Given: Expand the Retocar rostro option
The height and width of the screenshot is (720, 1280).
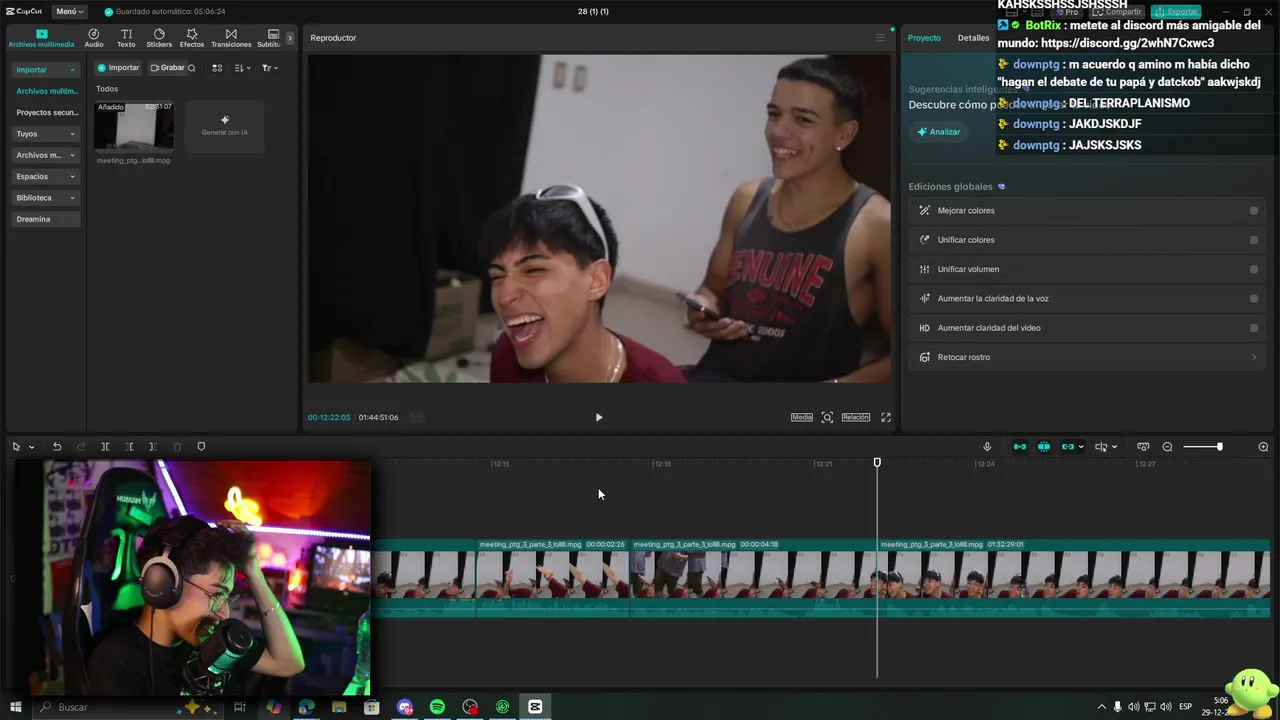Looking at the screenshot, I should pyautogui.click(x=1088, y=357).
